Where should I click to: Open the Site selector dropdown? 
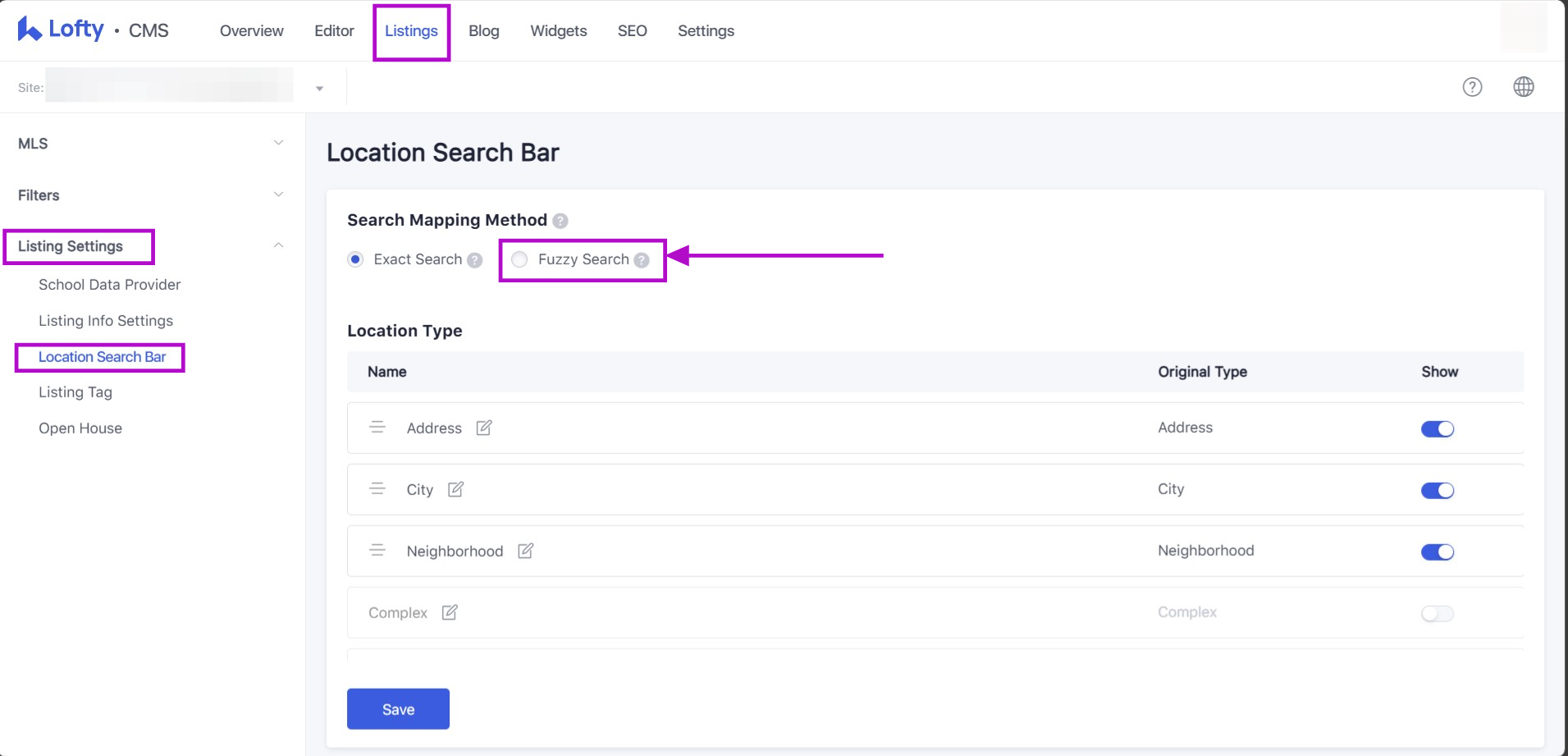click(319, 88)
